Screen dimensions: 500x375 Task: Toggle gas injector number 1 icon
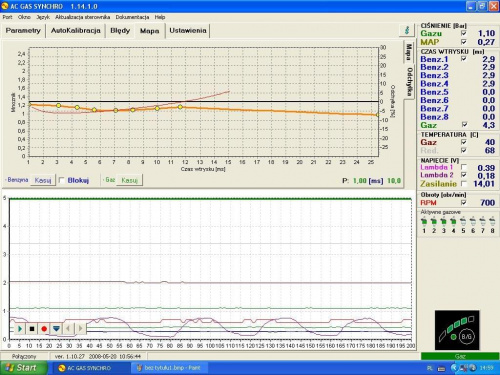pyautogui.click(x=424, y=221)
